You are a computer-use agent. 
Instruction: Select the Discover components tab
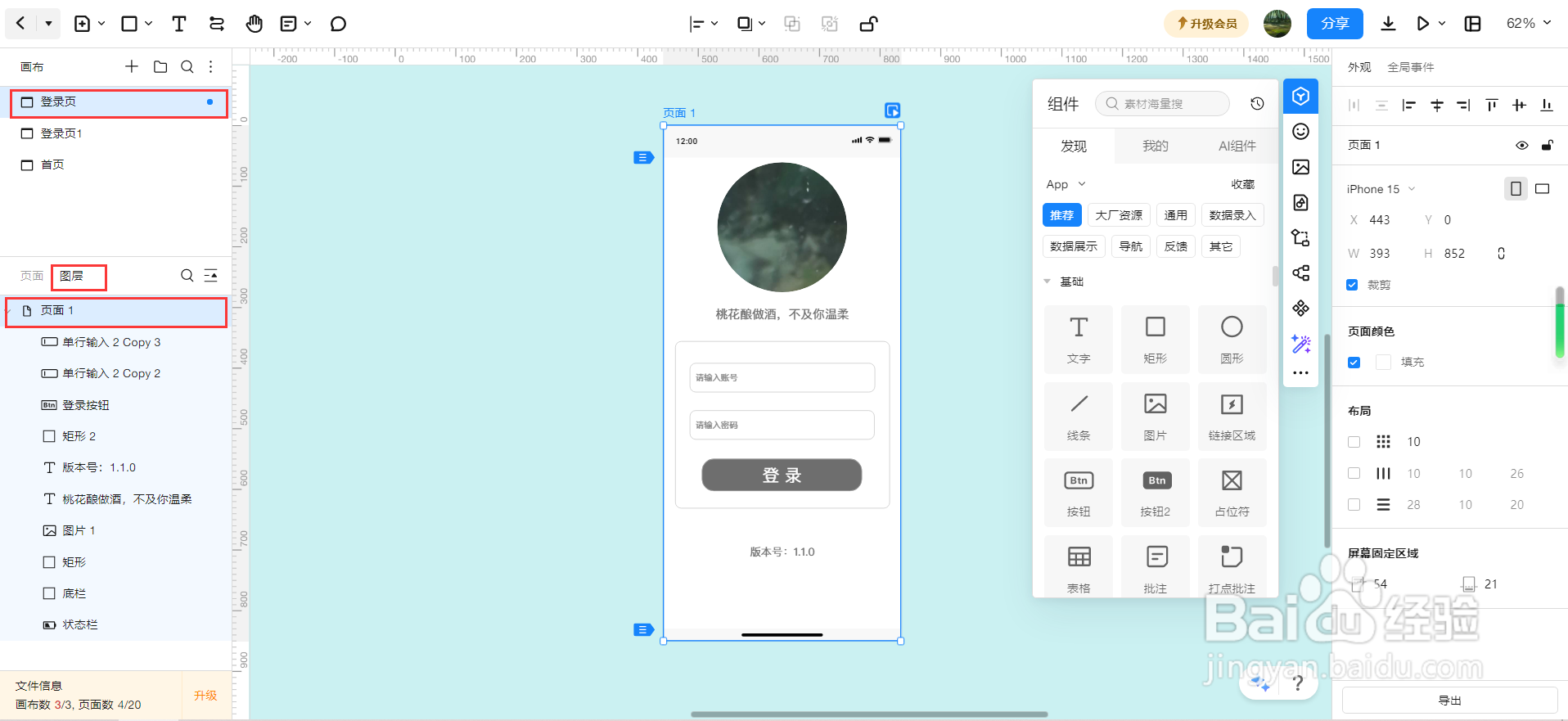(x=1074, y=146)
